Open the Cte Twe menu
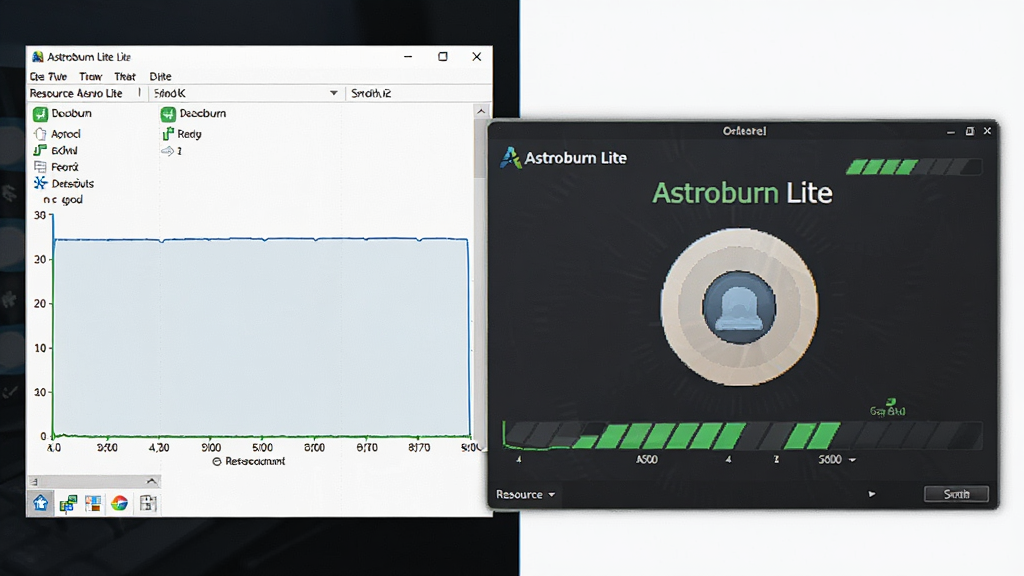 tap(48, 76)
